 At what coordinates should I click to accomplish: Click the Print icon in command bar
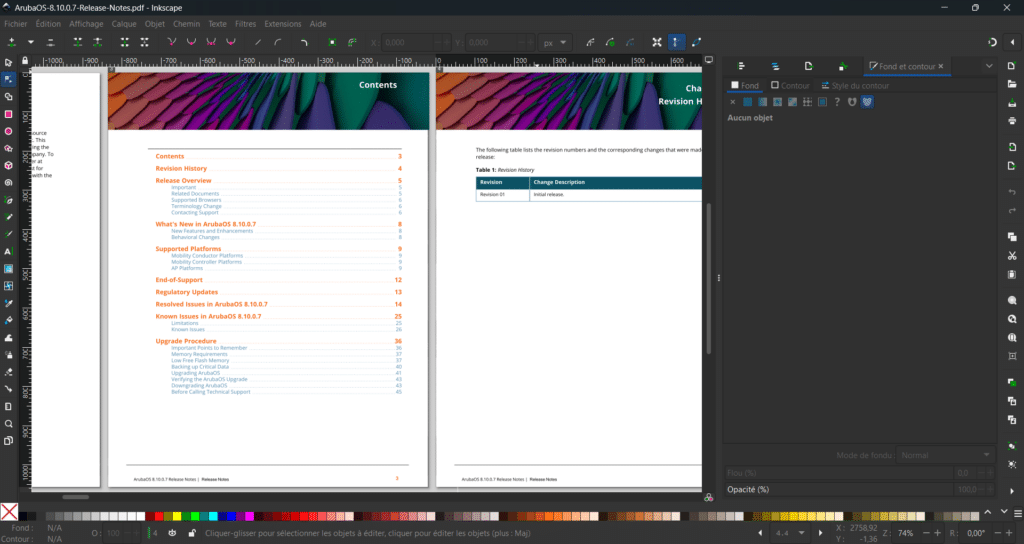[1012, 121]
